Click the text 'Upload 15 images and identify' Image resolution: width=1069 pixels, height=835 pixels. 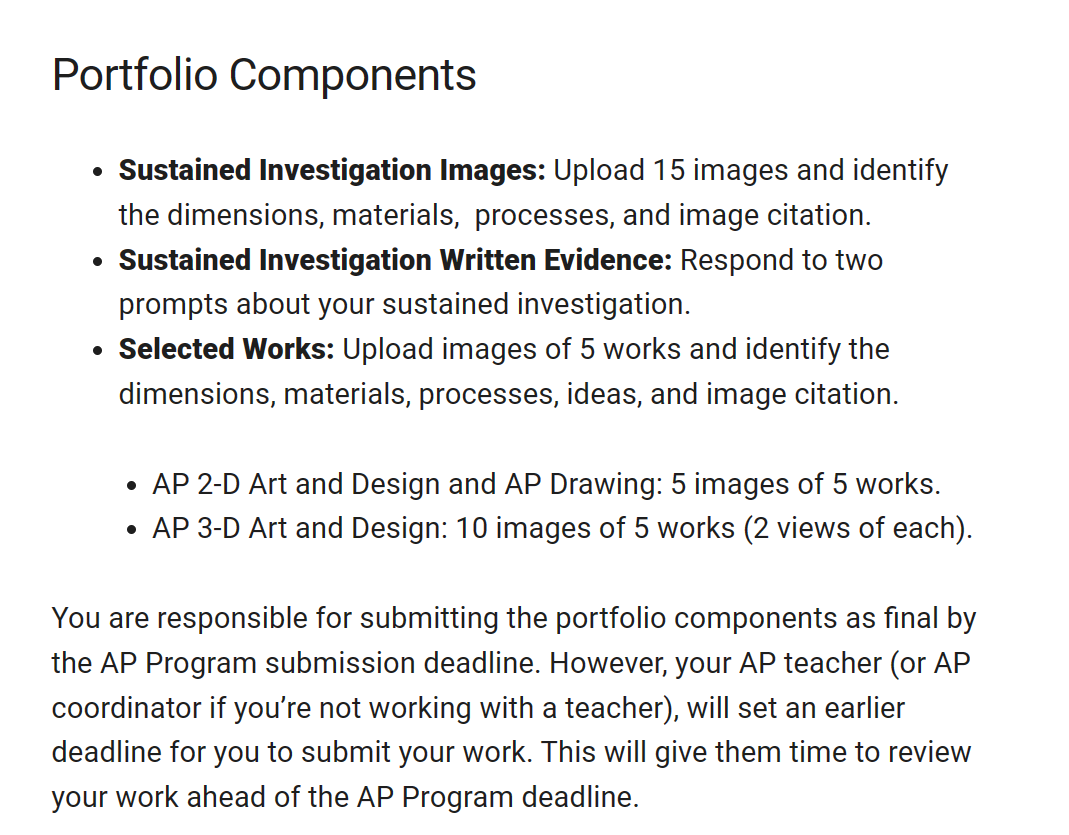click(750, 170)
